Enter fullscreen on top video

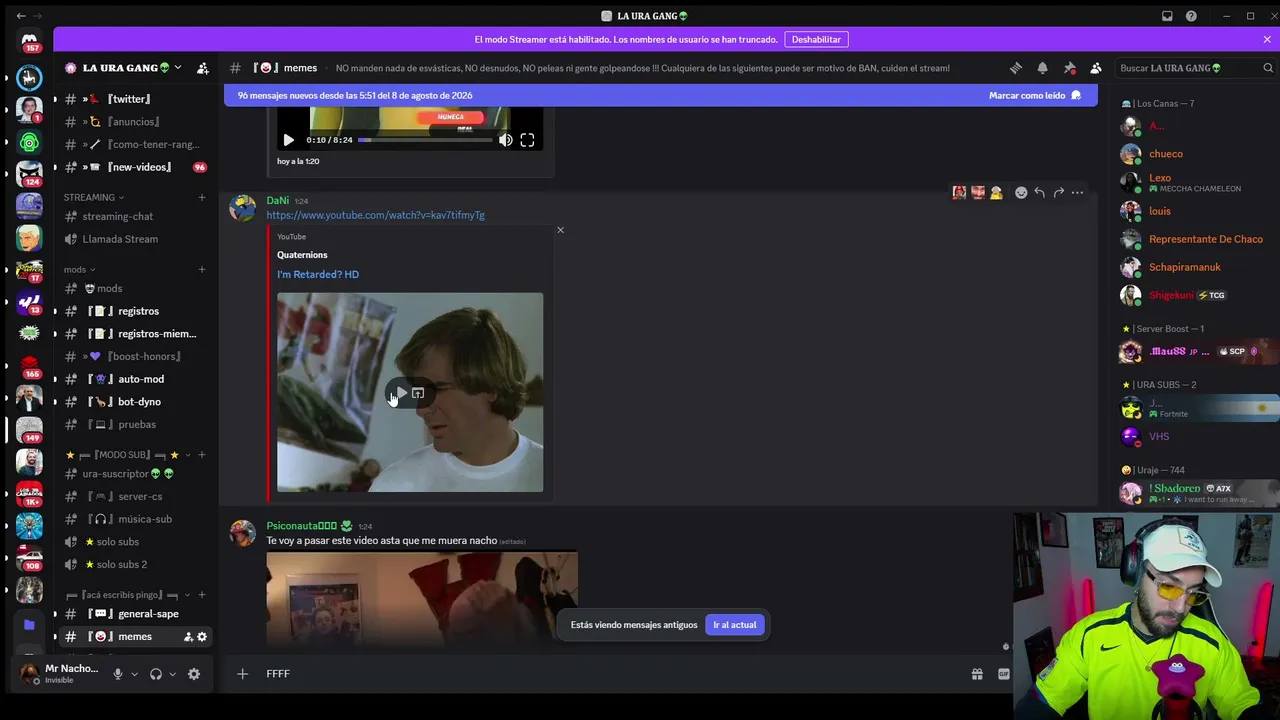point(527,140)
